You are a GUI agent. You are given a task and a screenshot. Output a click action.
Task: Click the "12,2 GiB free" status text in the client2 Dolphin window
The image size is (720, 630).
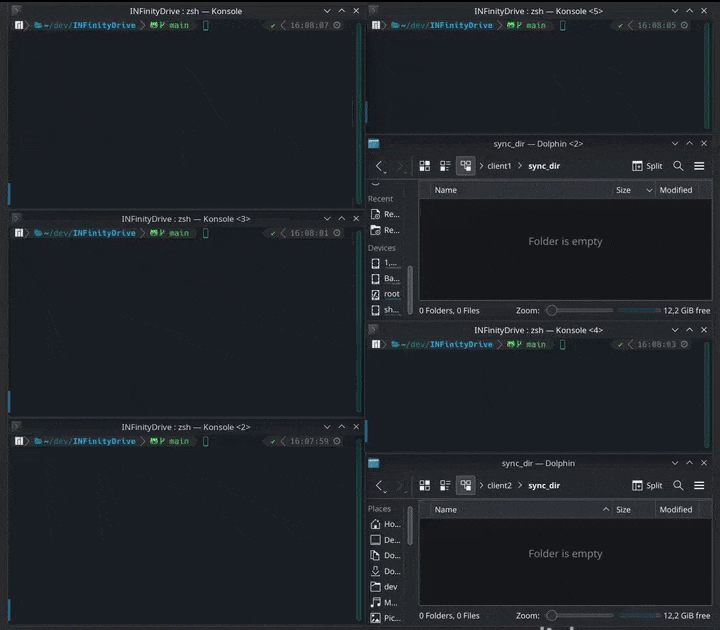pos(686,616)
